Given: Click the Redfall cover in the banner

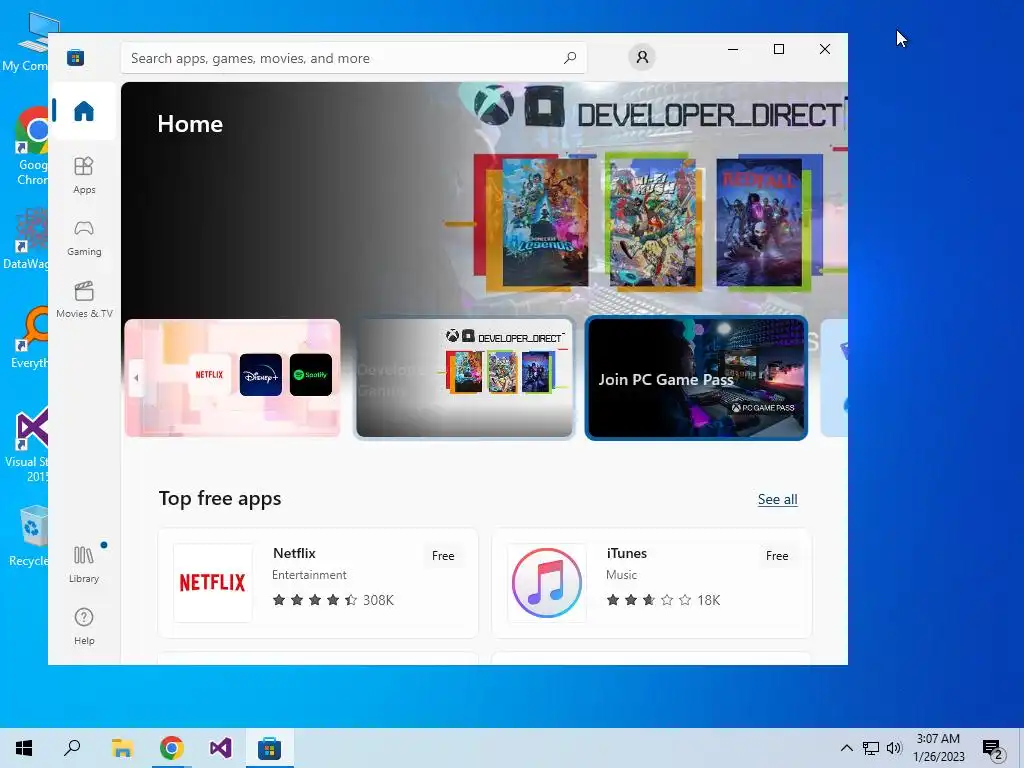Looking at the screenshot, I should click(x=759, y=223).
